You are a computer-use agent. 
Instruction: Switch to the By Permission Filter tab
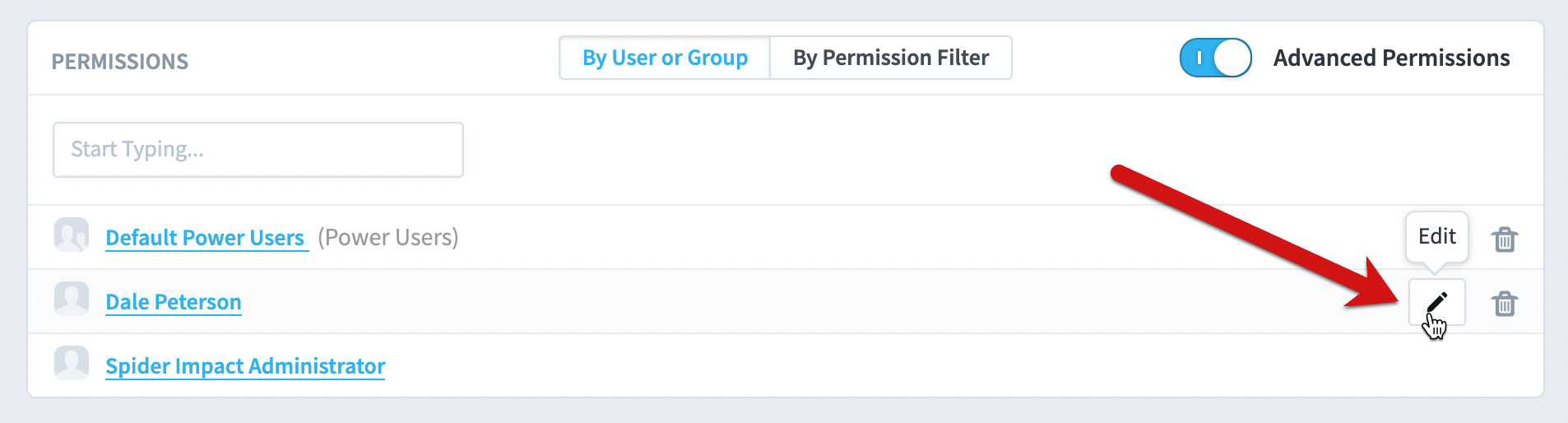click(x=891, y=58)
